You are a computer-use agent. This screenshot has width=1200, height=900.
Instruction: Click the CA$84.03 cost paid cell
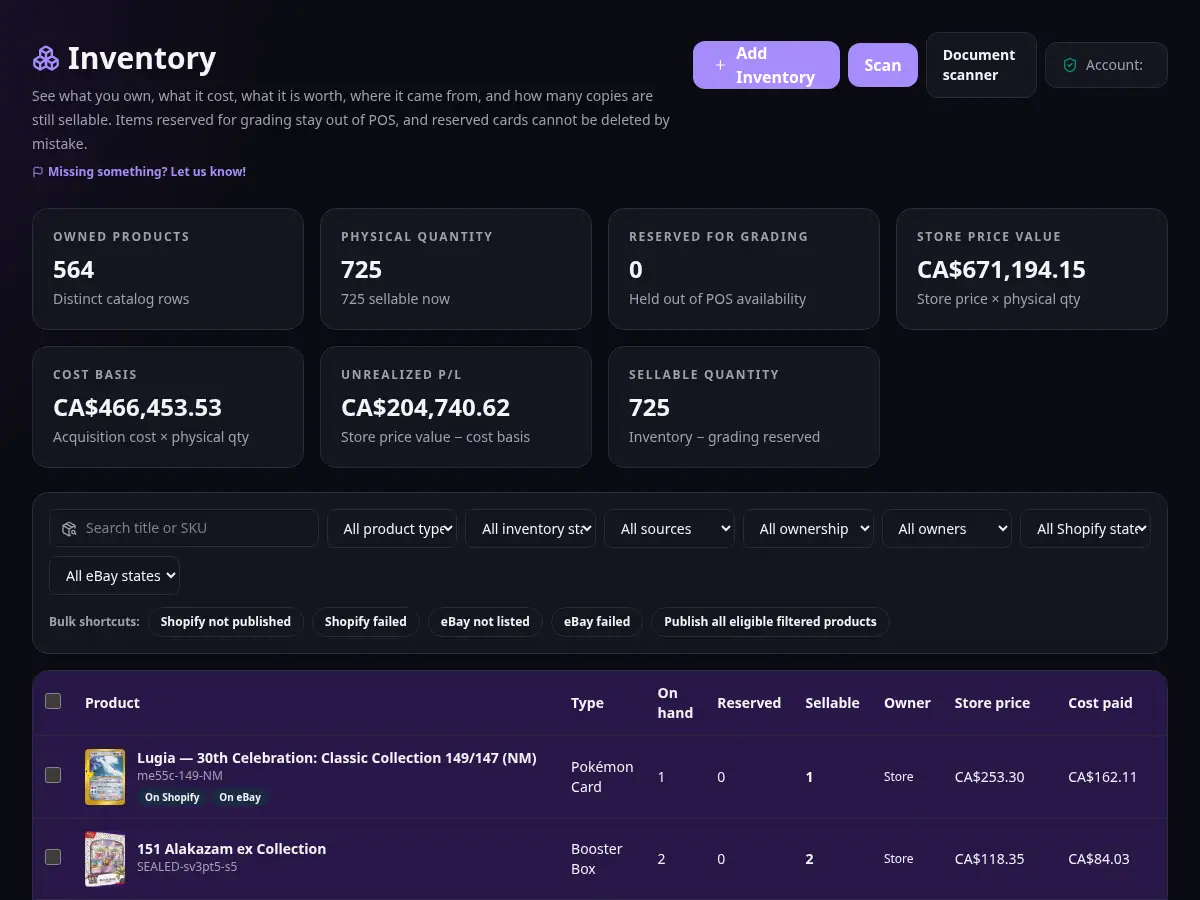pyautogui.click(x=1099, y=859)
